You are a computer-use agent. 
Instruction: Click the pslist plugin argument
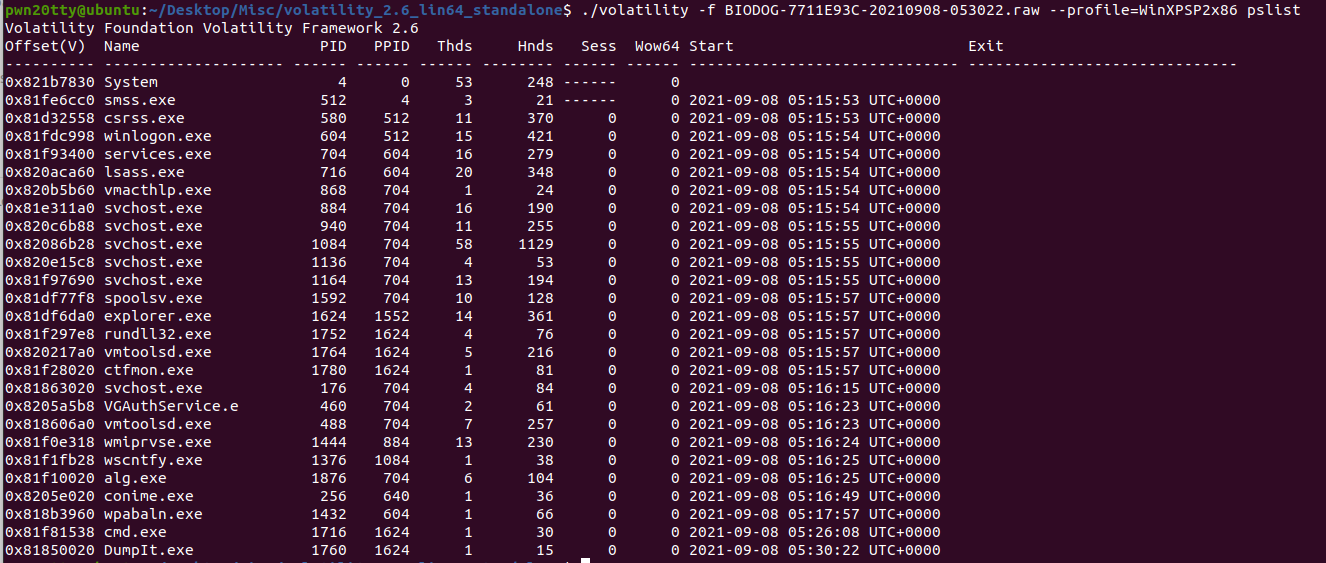[1274, 10]
